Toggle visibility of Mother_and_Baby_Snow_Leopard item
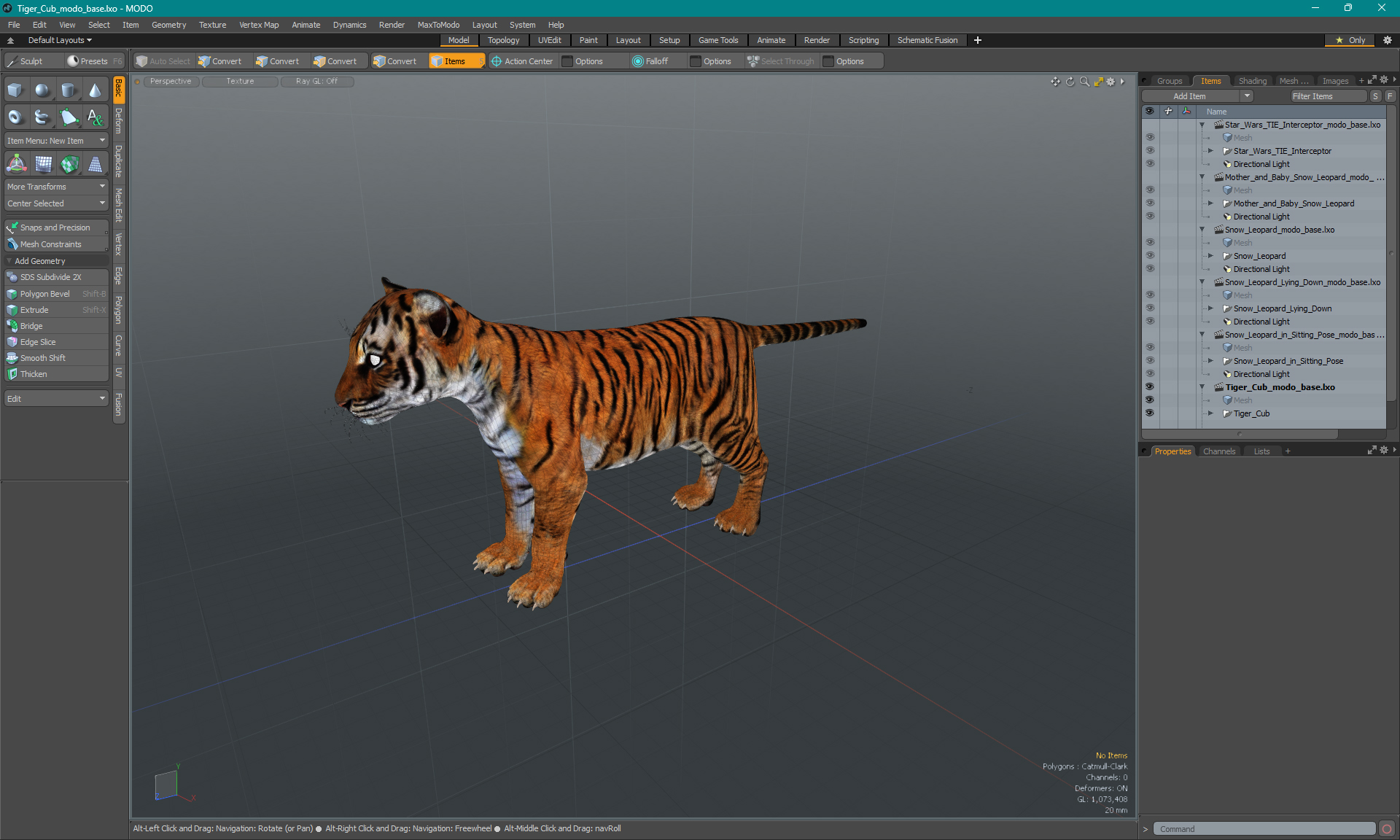 click(x=1150, y=203)
